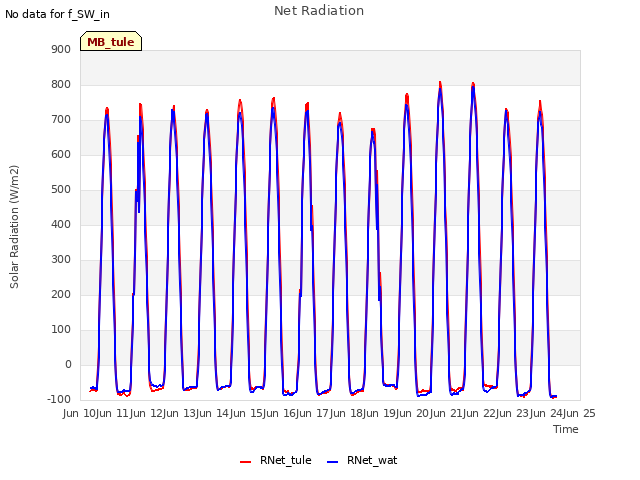Click the Jun 25 x-axis label

[580, 413]
